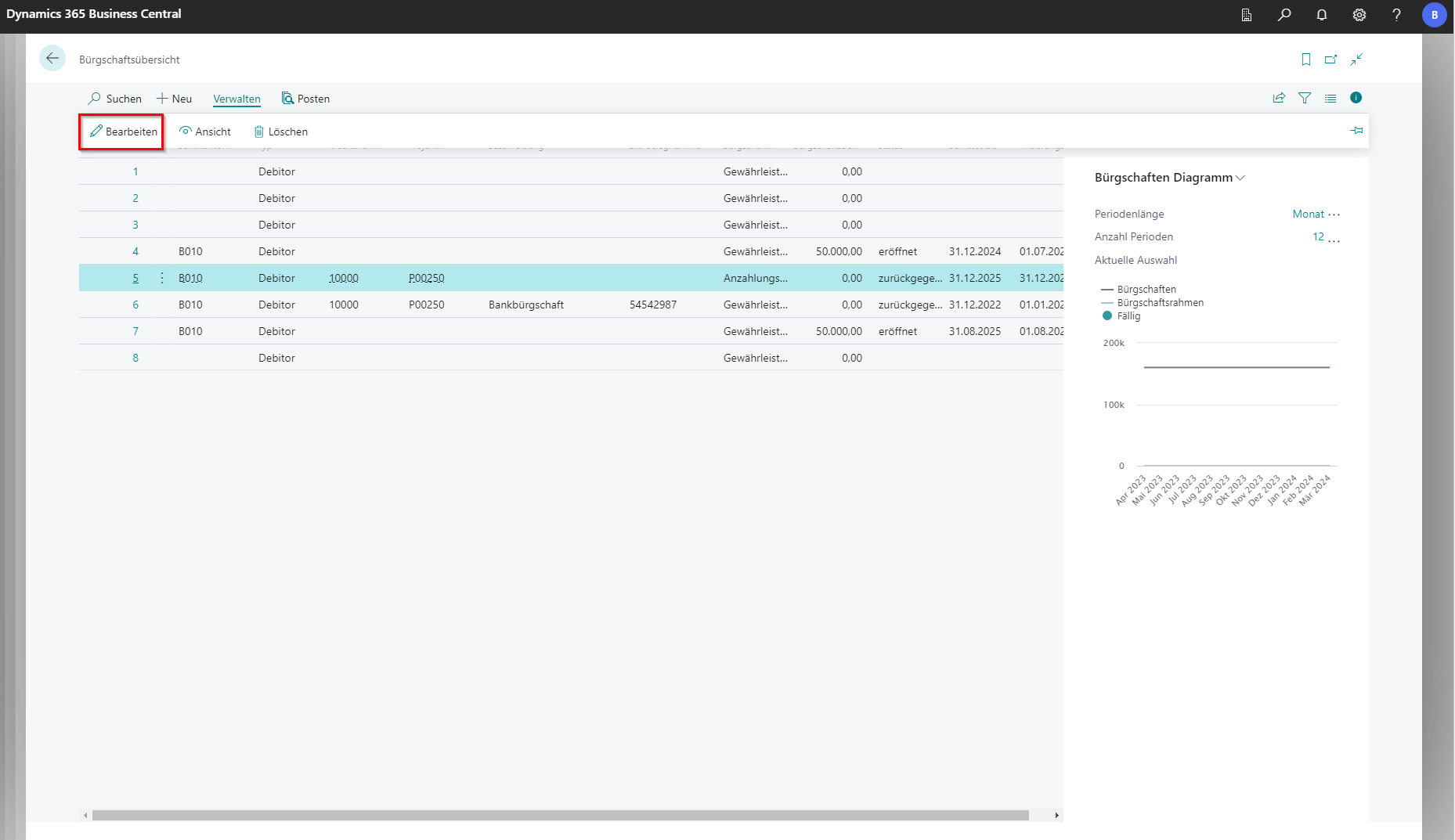Pin the action bar
Image resolution: width=1455 pixels, height=840 pixels.
(1356, 131)
